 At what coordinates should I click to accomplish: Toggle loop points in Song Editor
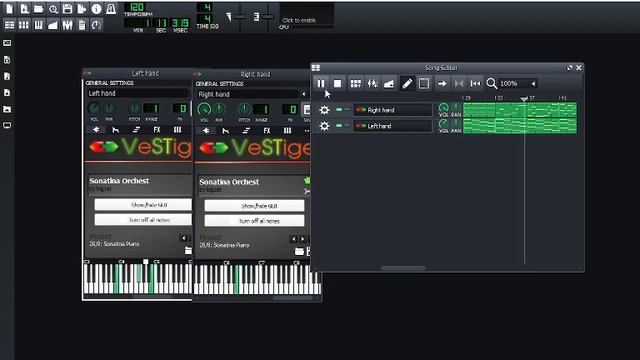[459, 84]
